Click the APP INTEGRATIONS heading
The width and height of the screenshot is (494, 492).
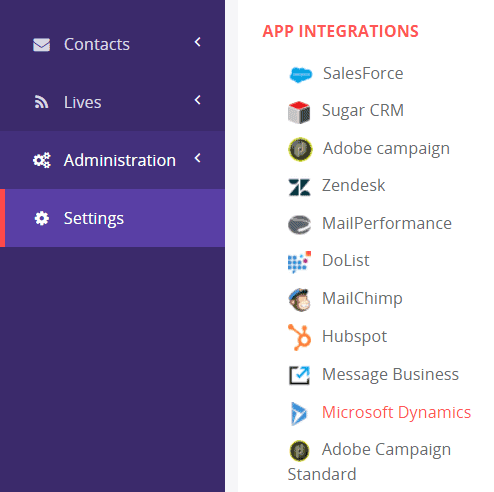tap(340, 31)
